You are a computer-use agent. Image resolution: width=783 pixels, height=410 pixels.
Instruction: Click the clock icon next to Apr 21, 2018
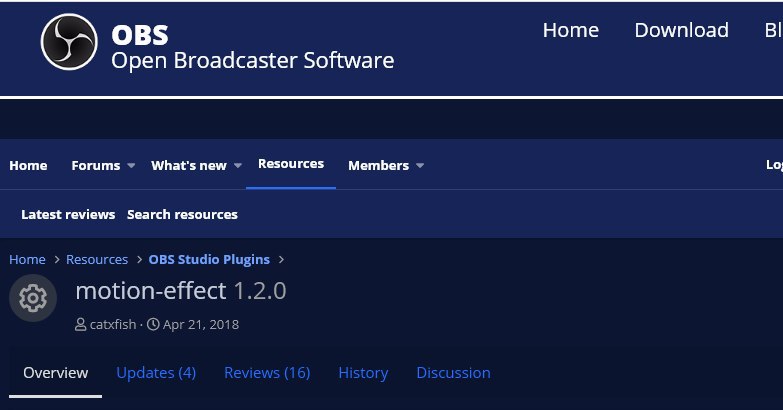[x=153, y=325]
